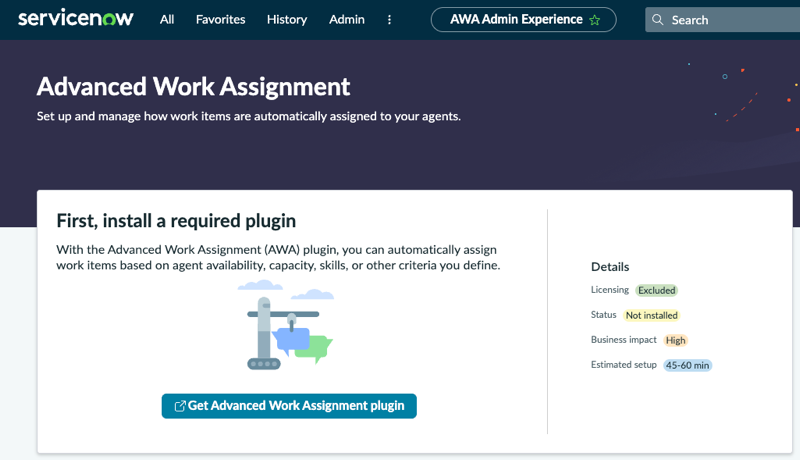Image resolution: width=800 pixels, height=460 pixels.
Task: Click Get Advanced Work Assignment plugin button
Action: pos(289,406)
